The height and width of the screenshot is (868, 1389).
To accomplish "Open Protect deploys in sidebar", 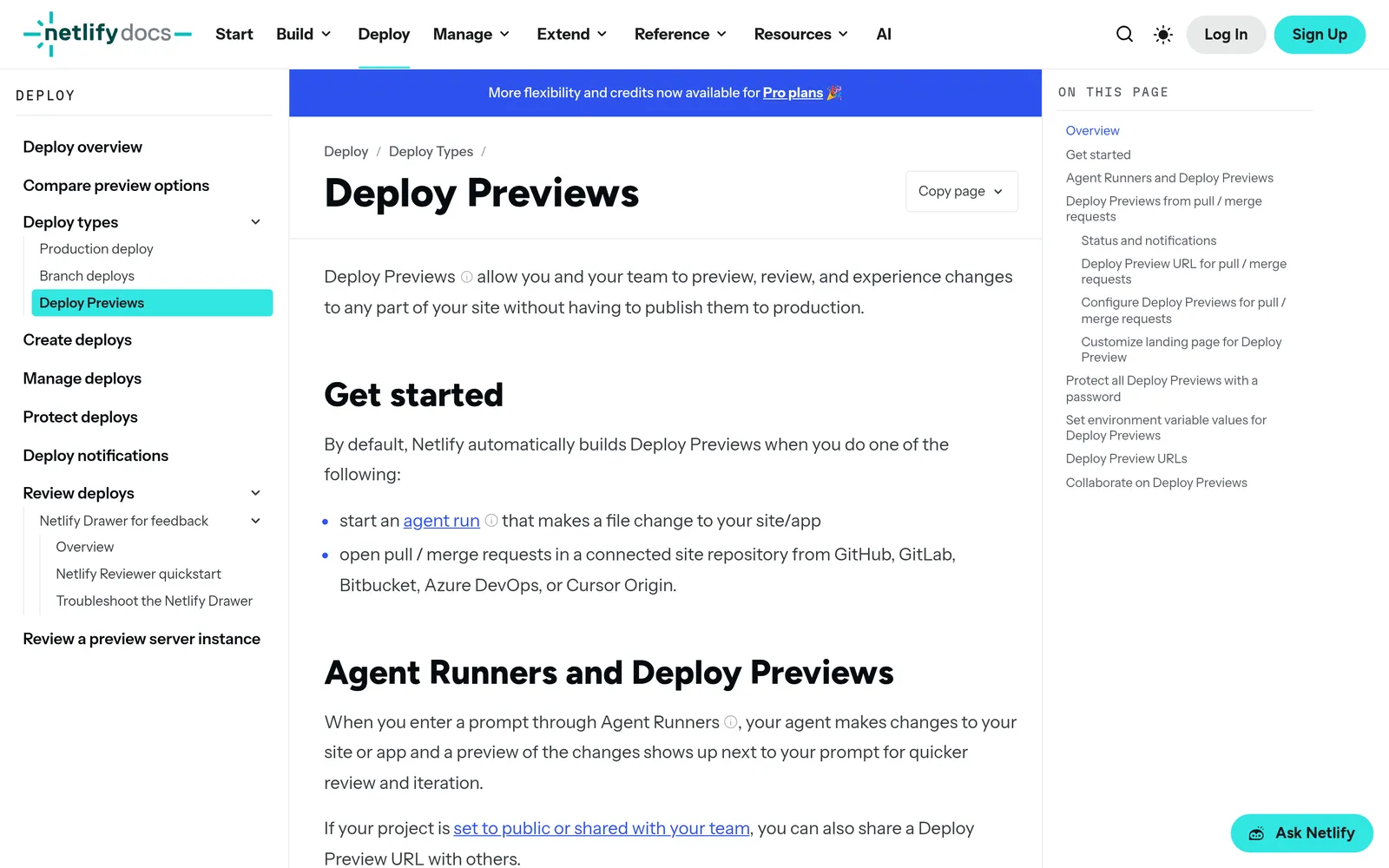I will (80, 417).
